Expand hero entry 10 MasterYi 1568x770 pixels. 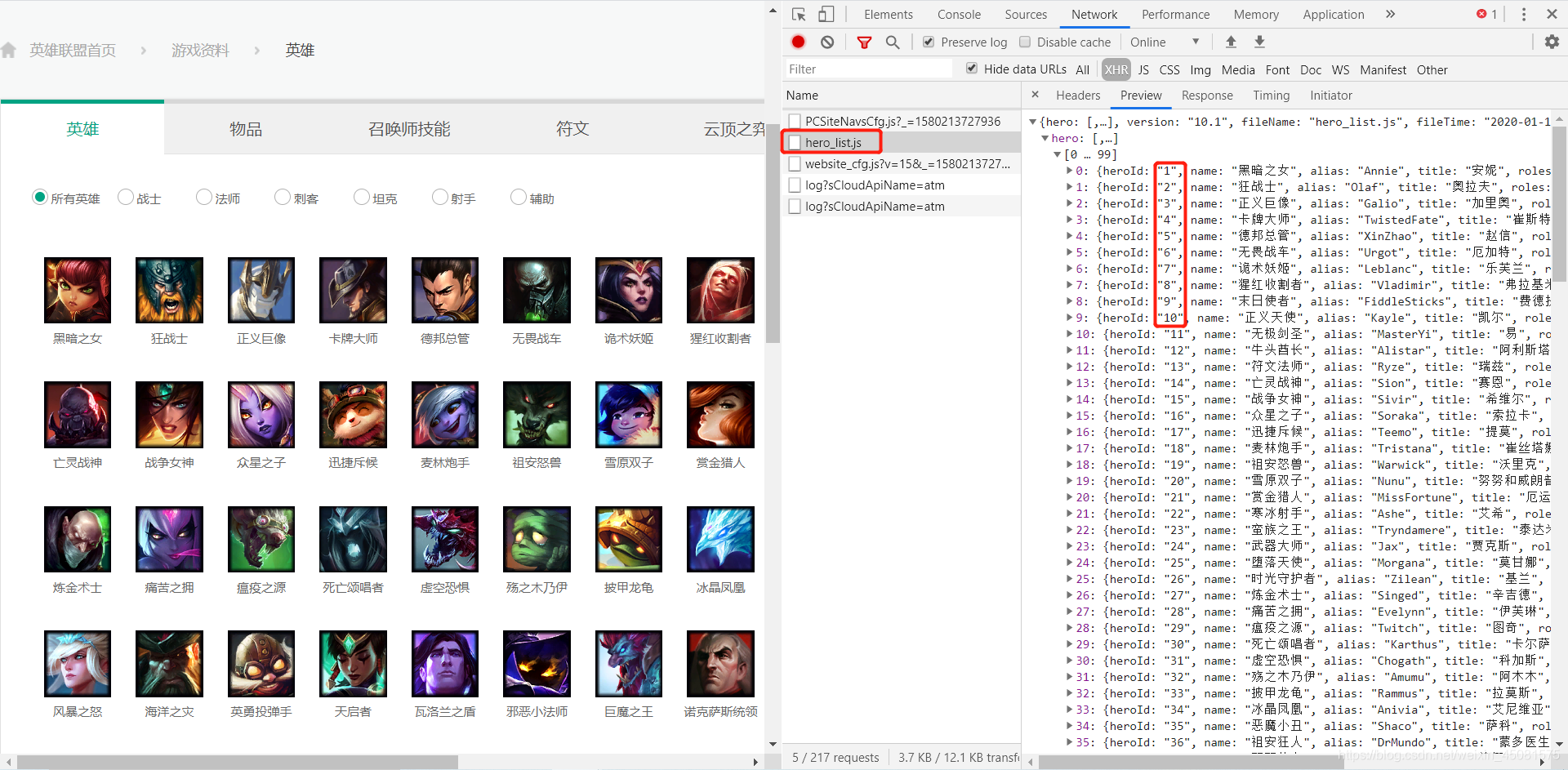(1070, 334)
